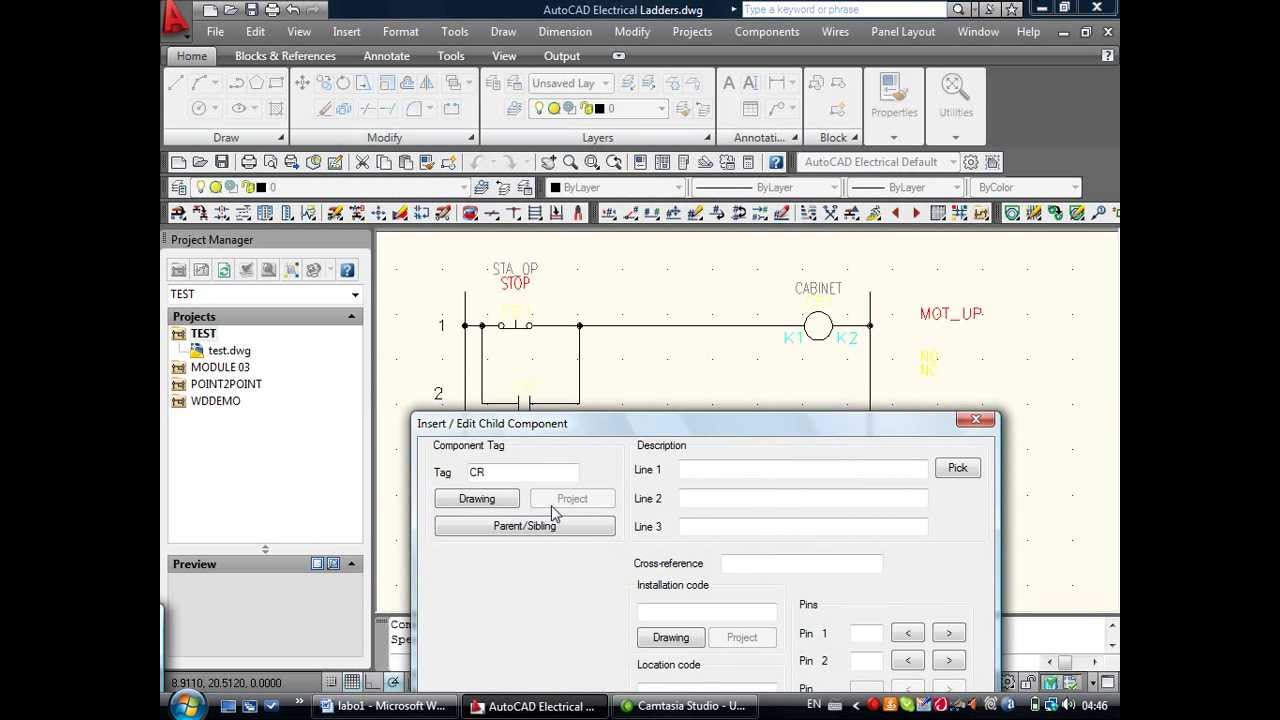Switch to the Blocks & References ribbon tab
The image size is (1280, 720).
[285, 56]
